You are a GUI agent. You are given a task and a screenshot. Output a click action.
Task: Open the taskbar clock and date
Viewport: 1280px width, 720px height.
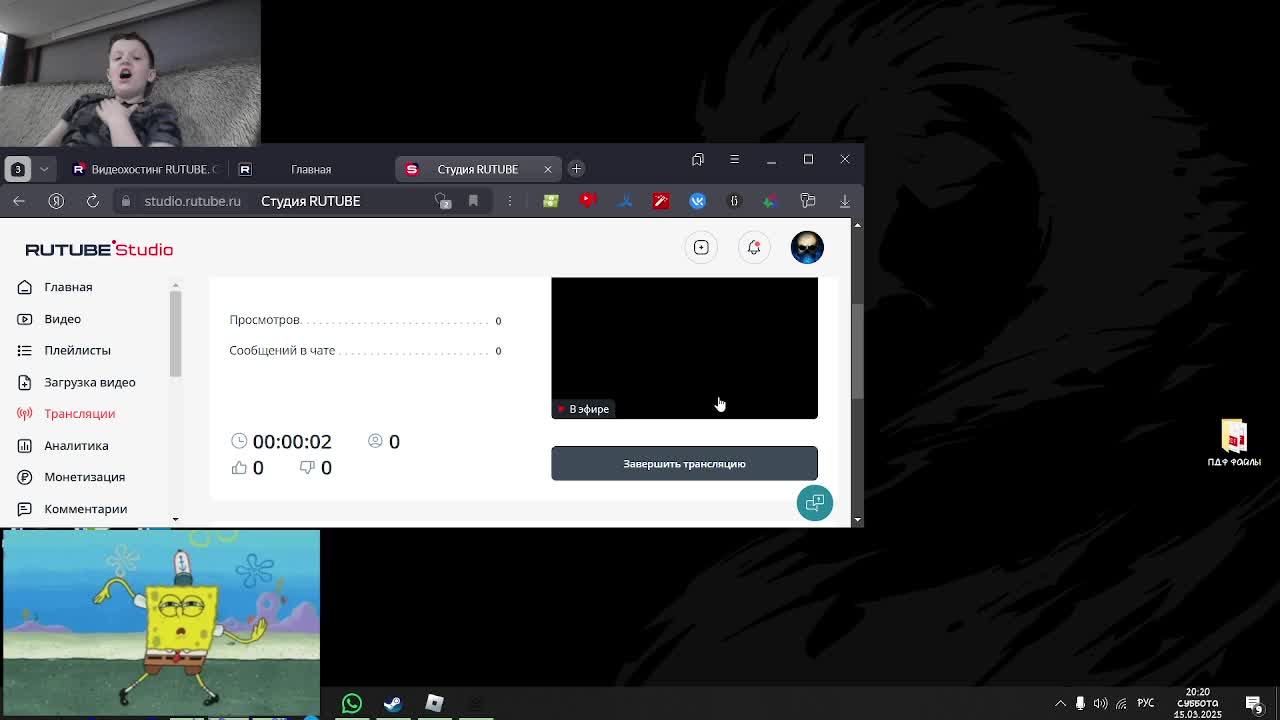coord(1197,703)
